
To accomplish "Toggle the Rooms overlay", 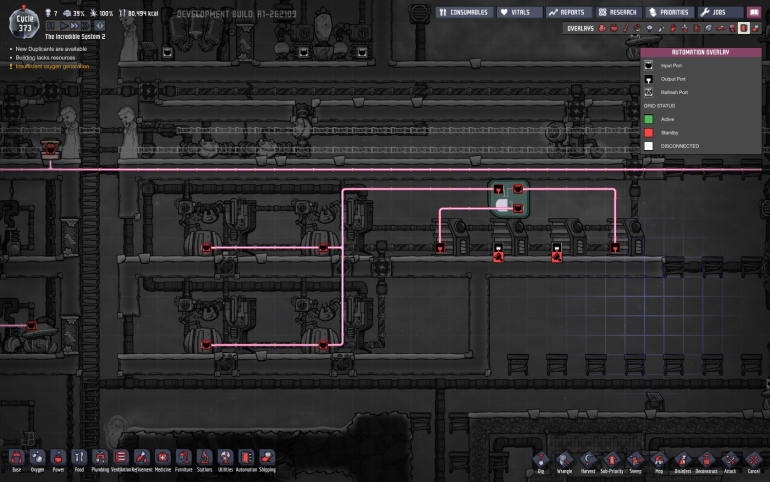I will 720,28.
